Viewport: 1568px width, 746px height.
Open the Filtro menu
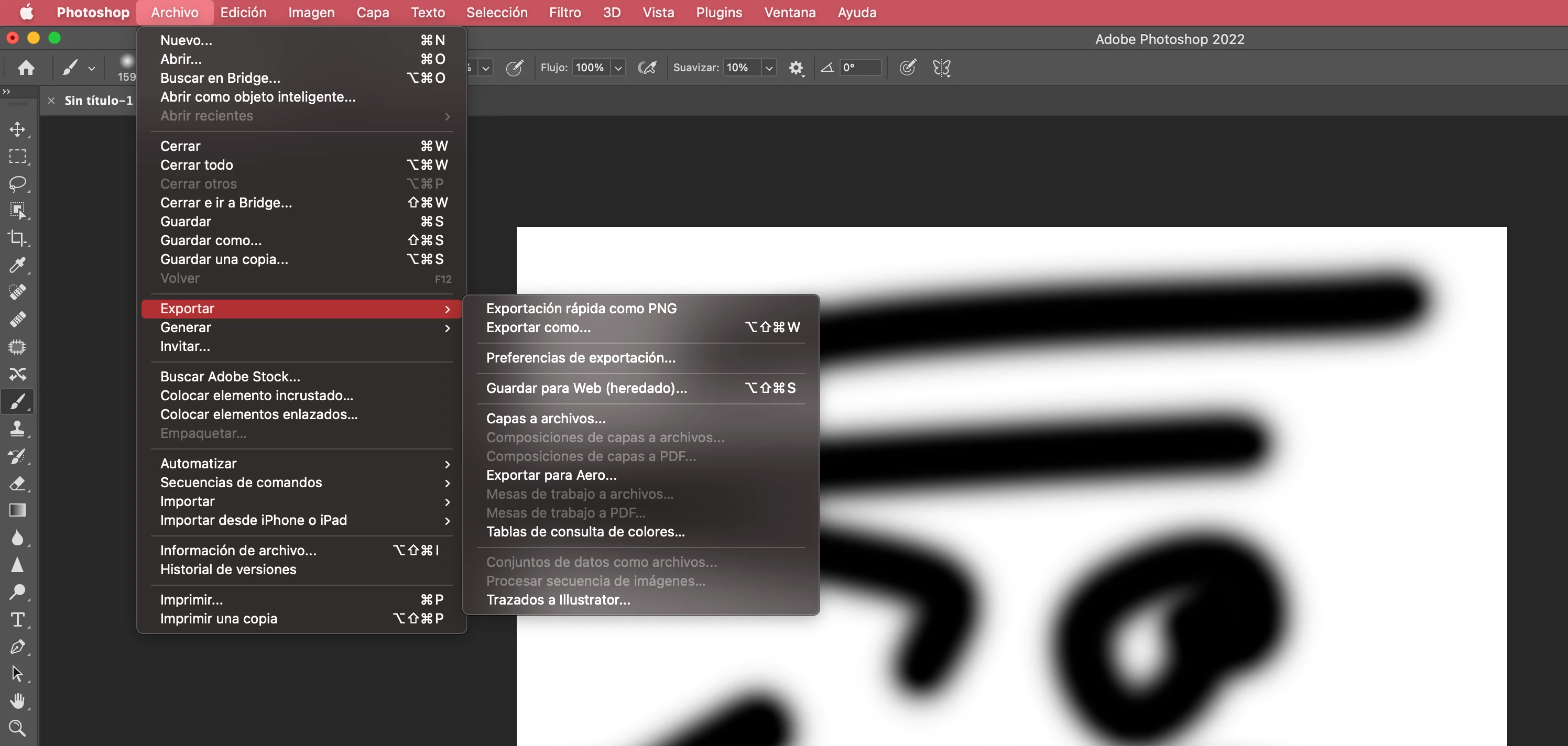(564, 13)
